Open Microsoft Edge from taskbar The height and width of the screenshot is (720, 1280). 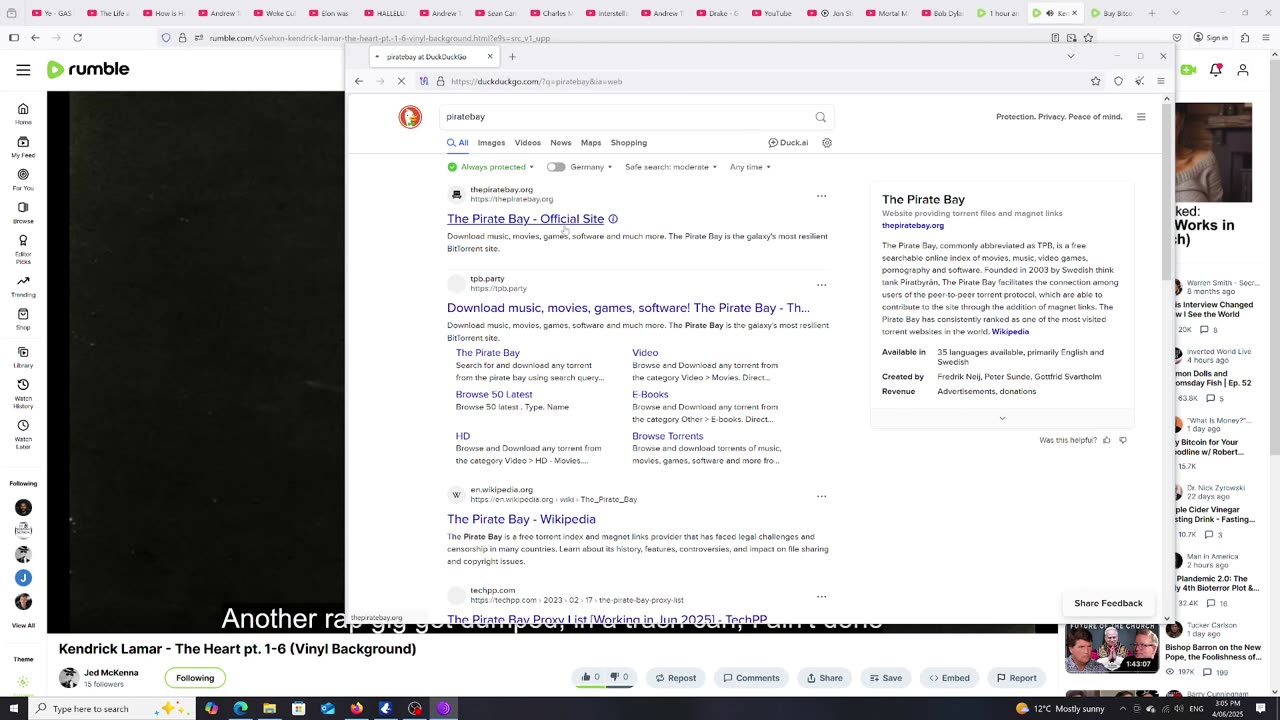pos(240,709)
